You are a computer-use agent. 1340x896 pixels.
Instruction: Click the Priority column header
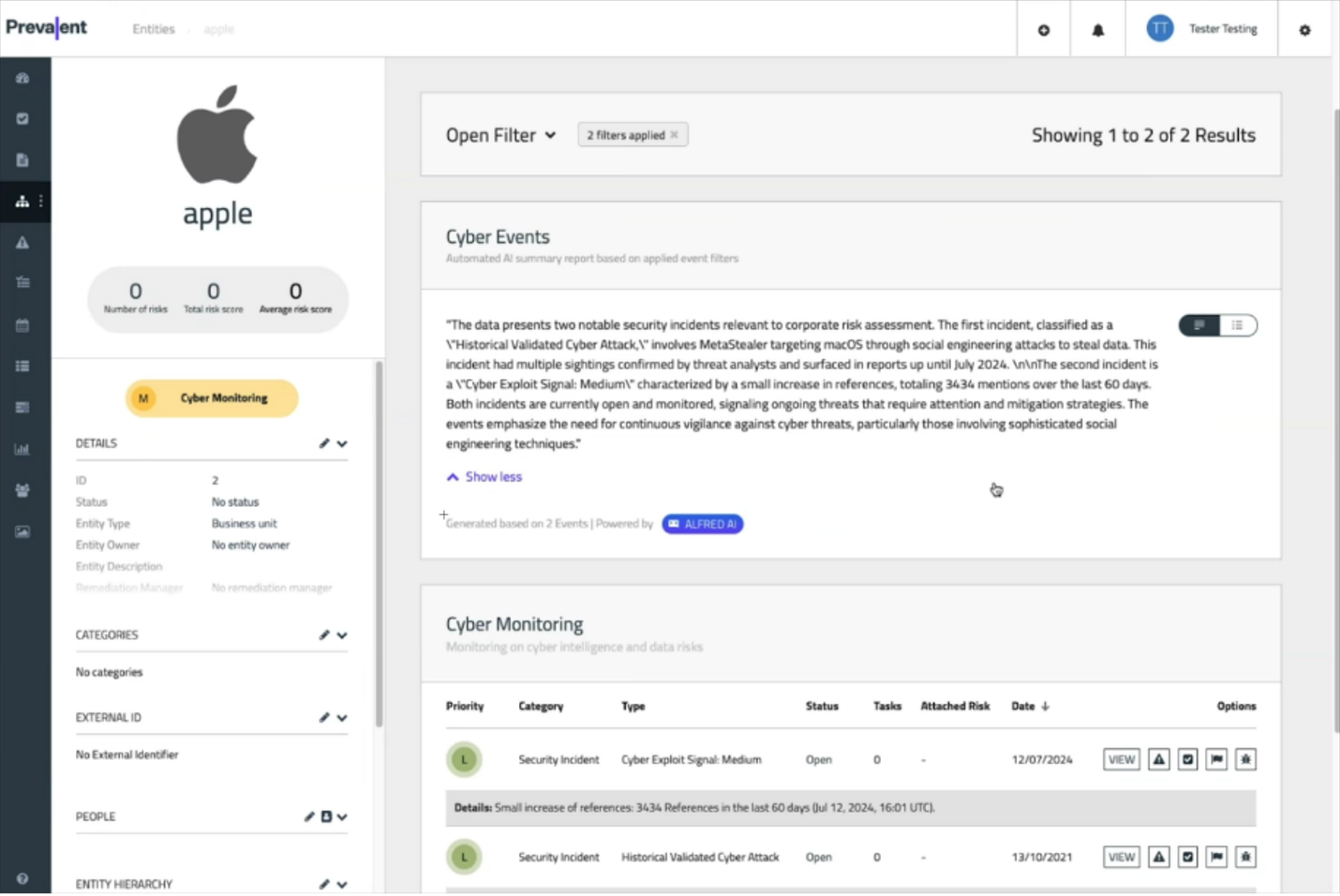465,706
